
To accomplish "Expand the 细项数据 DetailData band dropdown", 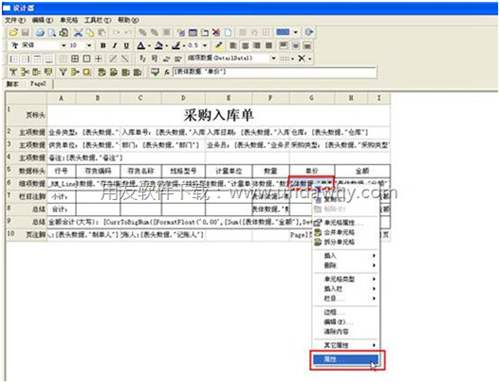I will [x=274, y=58].
